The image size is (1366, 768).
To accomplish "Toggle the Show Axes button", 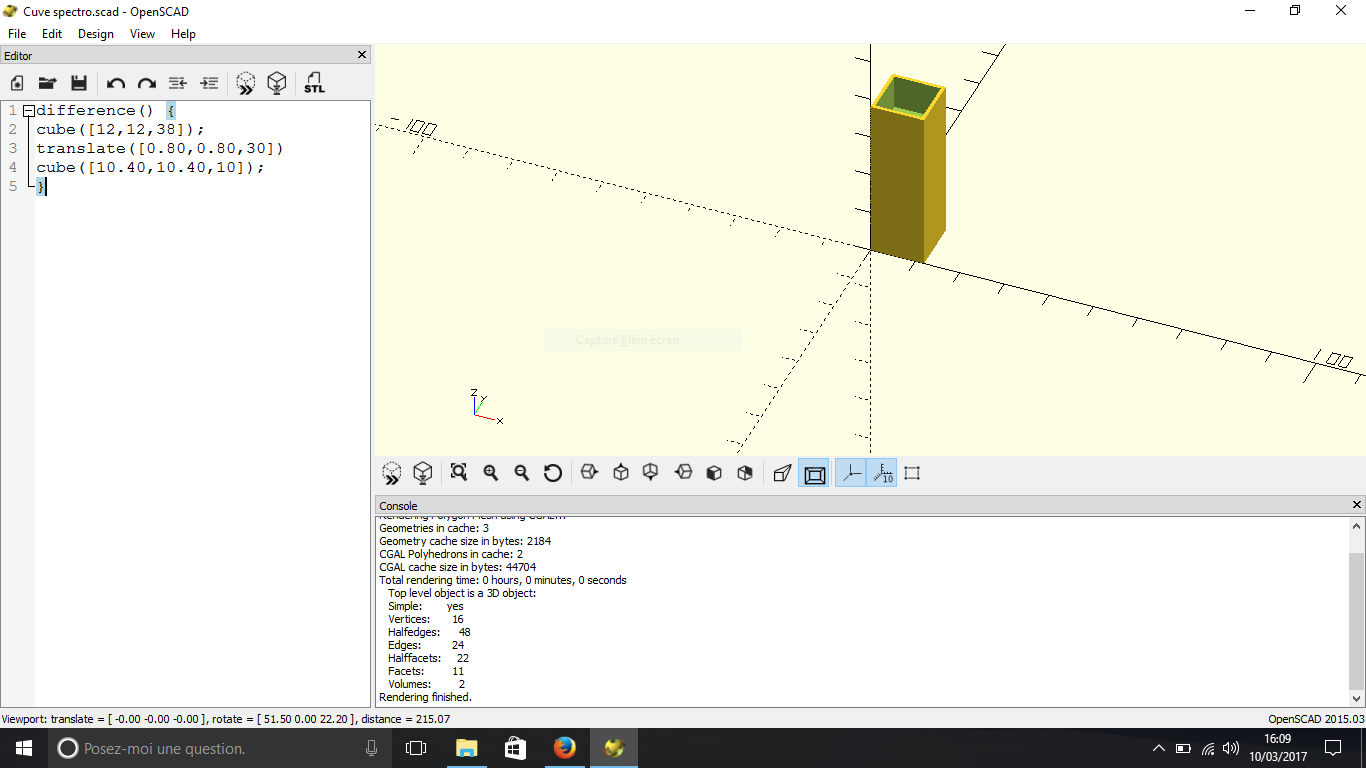I will click(850, 473).
